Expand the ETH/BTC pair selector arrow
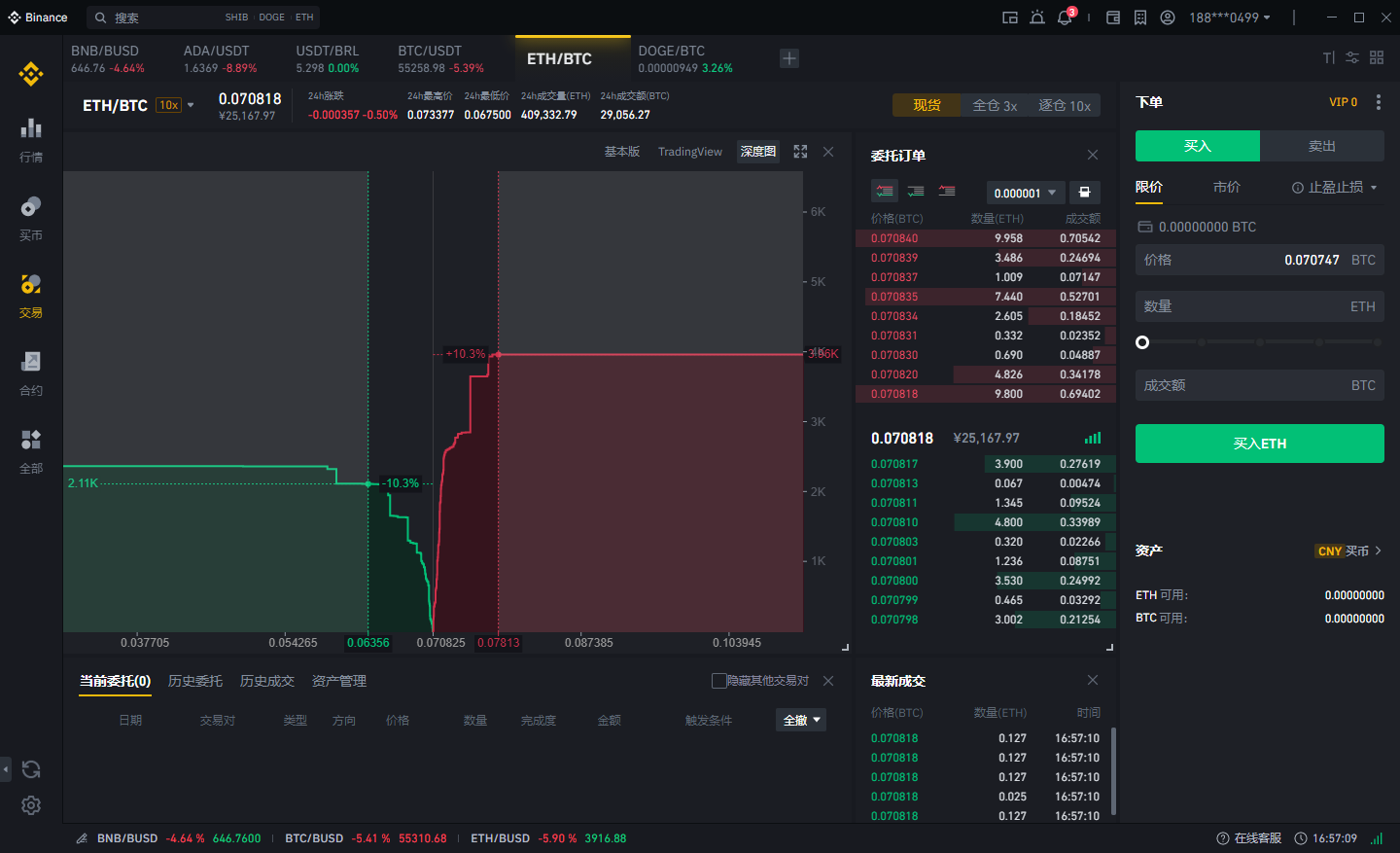 191,105
